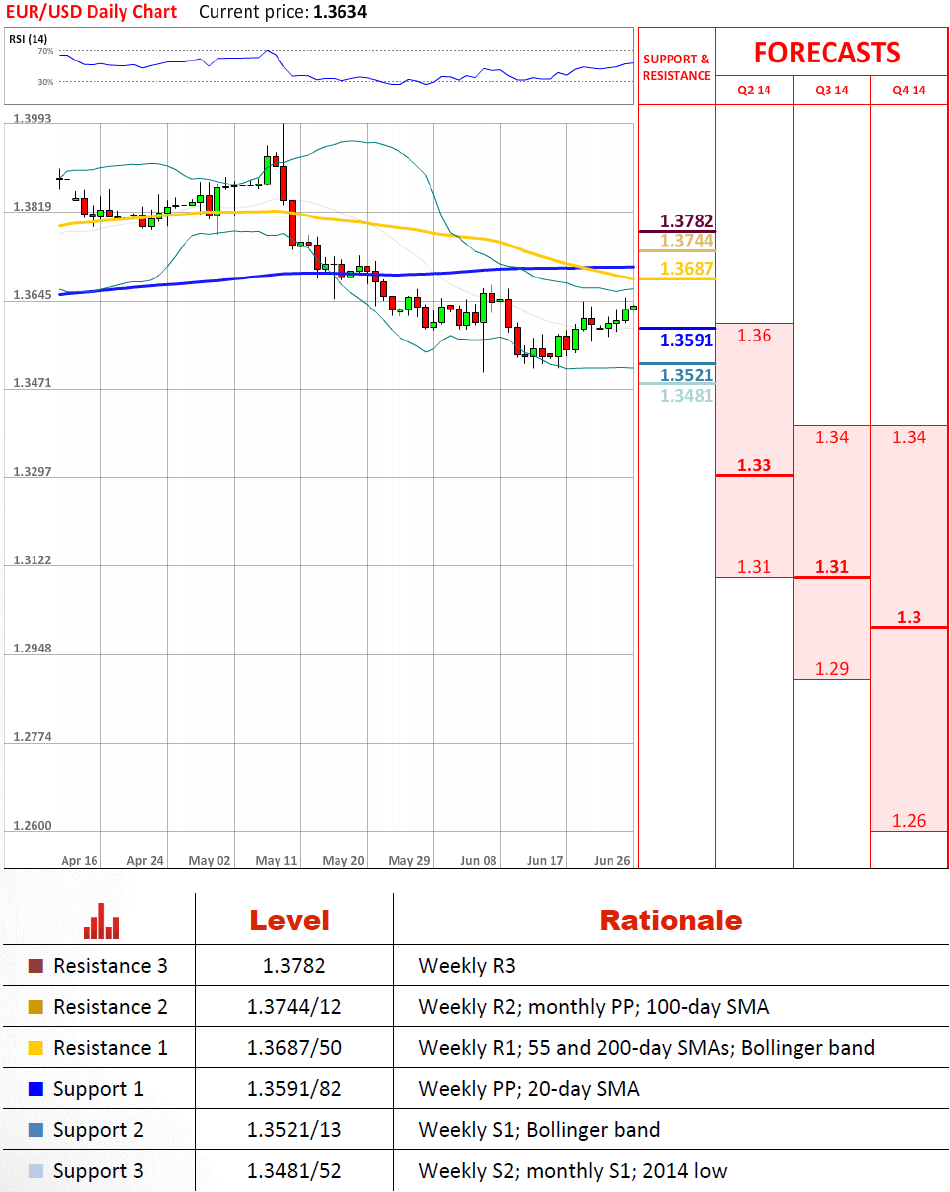The image size is (950, 1192).
Task: Click the RSI 30% level label
Action: click(x=46, y=82)
